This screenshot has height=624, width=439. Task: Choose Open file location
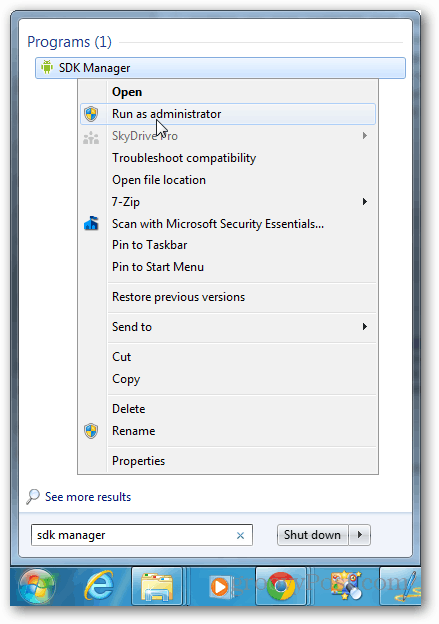(159, 180)
